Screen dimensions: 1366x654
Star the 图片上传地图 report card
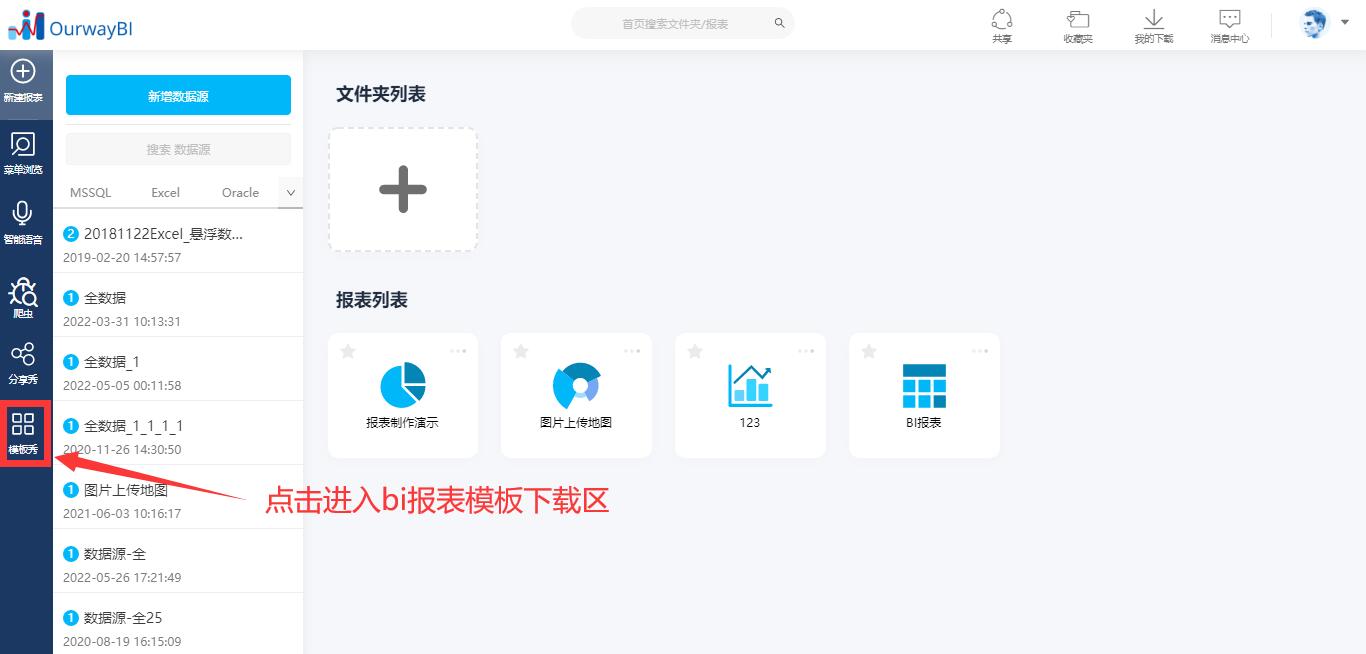coord(521,351)
